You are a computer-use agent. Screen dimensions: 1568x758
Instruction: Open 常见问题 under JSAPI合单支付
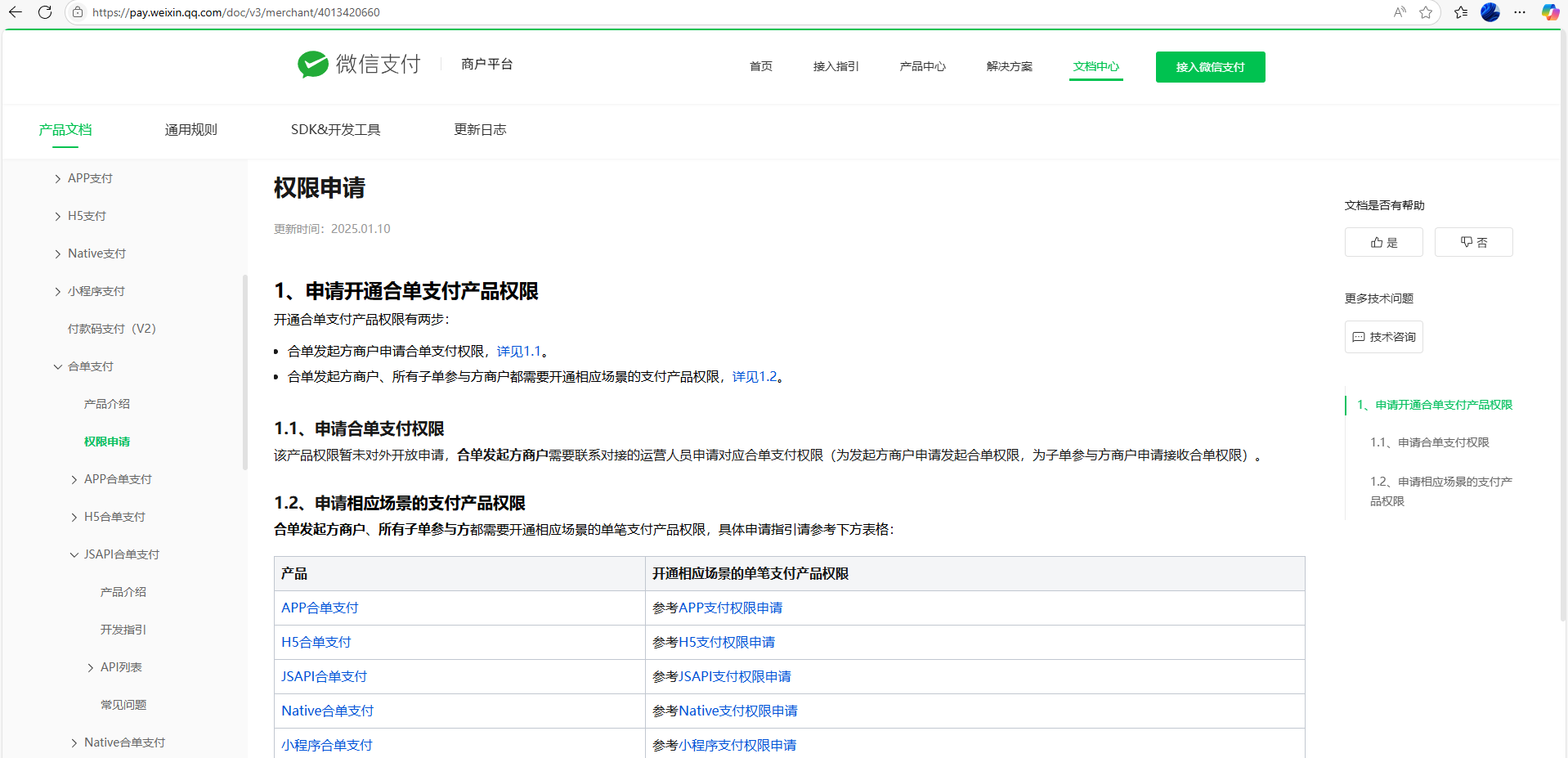click(123, 705)
